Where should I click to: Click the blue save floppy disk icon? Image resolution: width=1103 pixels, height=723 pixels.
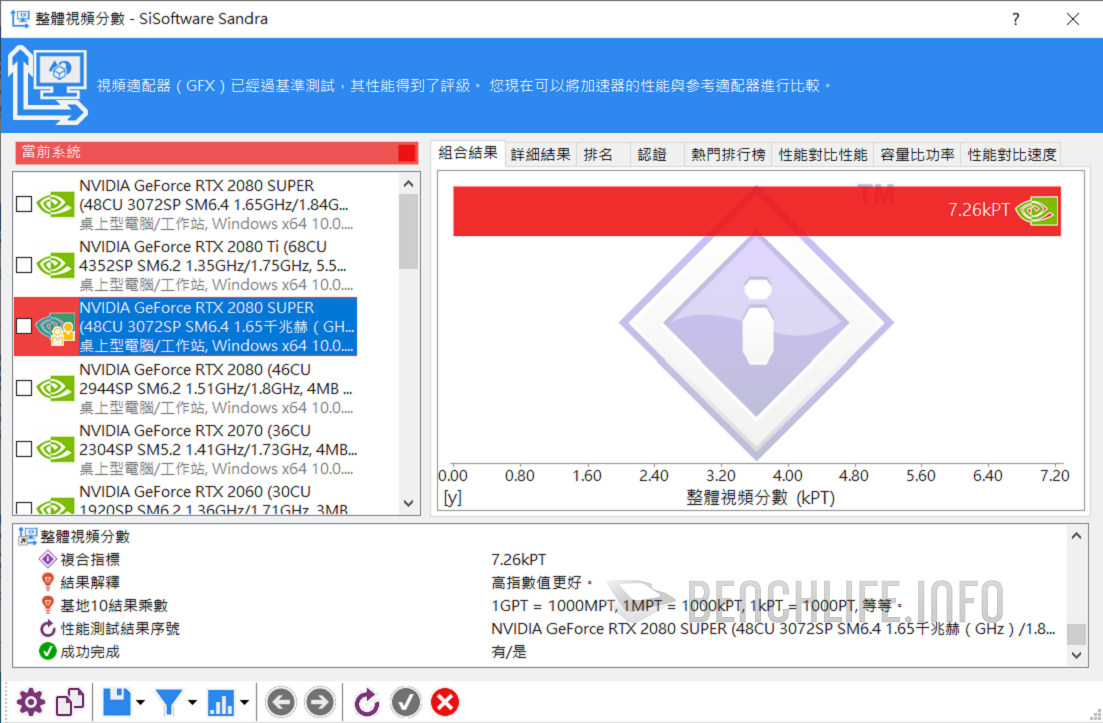tap(117, 702)
